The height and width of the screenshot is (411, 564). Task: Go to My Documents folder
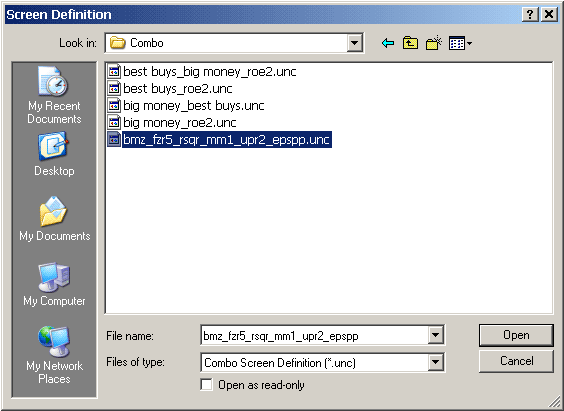pyautogui.click(x=54, y=219)
